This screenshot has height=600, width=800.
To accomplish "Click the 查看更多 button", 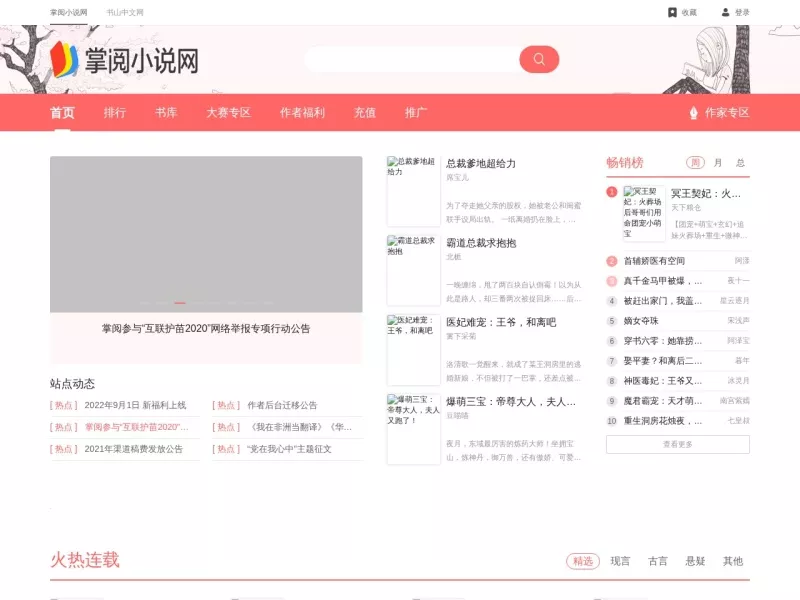I will point(678,444).
